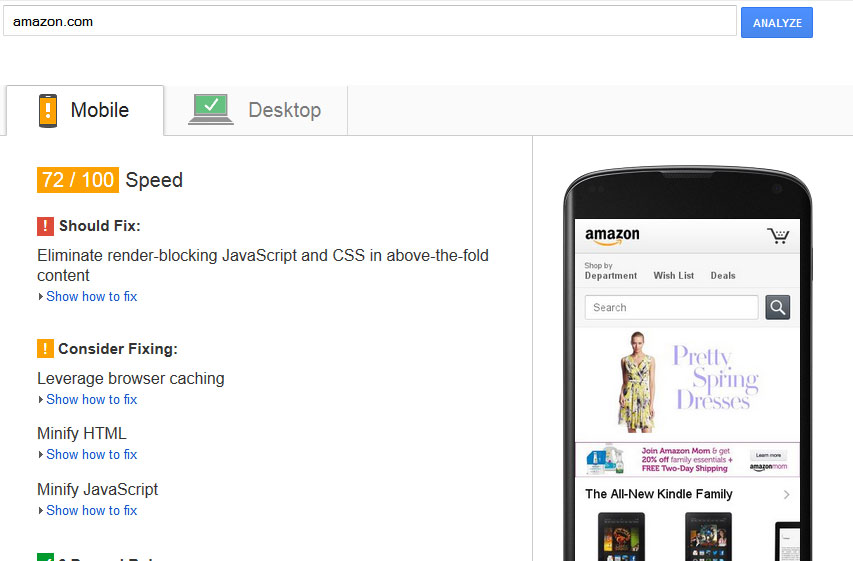Focus the URL field containing amazon.com
This screenshot has height=561, width=853.
(370, 21)
